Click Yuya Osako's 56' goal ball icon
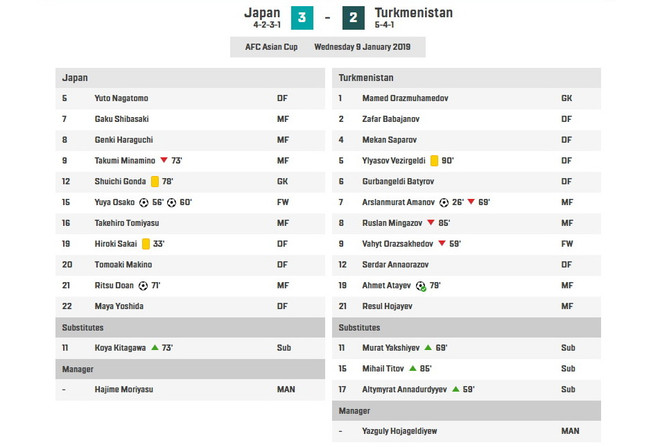This screenshot has height=447, width=660. tap(144, 202)
